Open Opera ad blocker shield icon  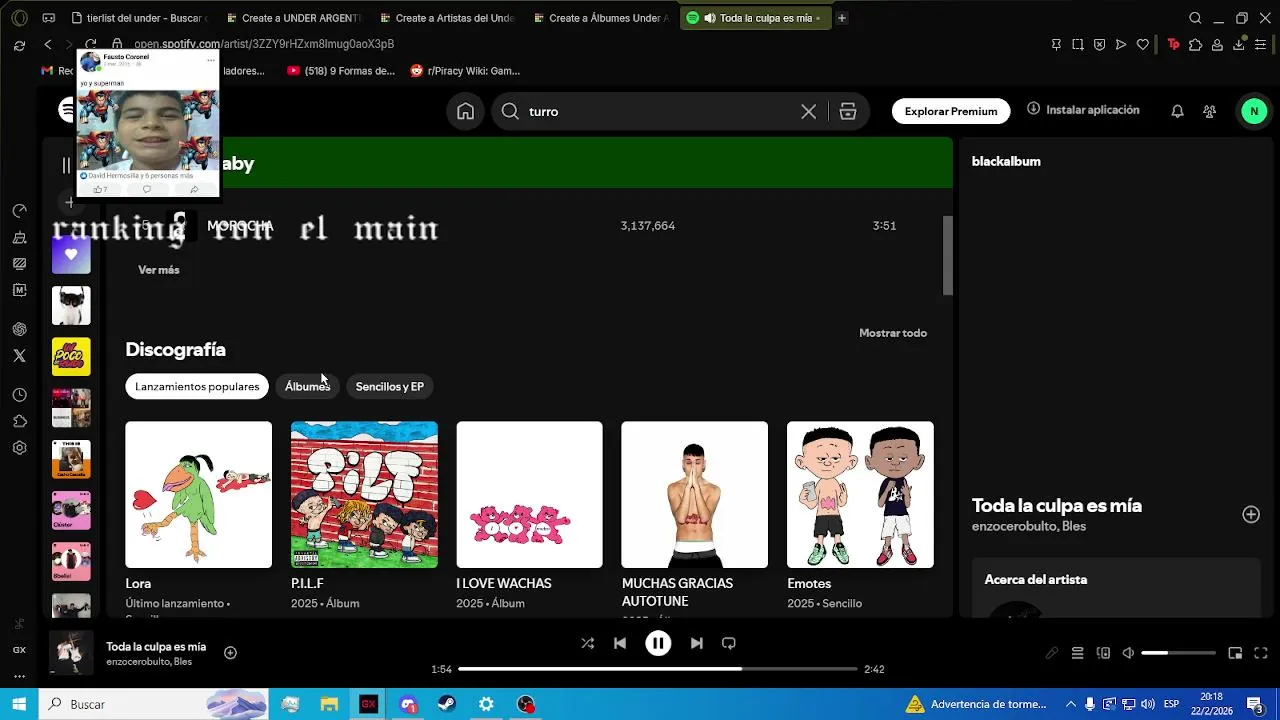(x=1099, y=44)
